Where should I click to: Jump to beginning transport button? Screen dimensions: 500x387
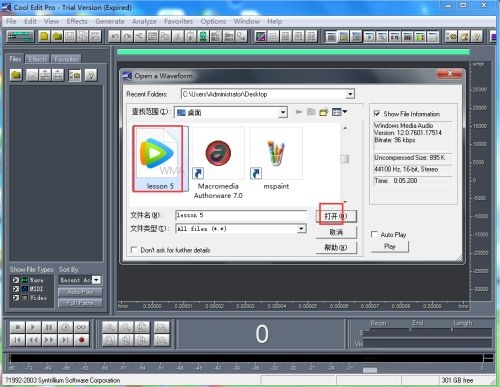17,340
